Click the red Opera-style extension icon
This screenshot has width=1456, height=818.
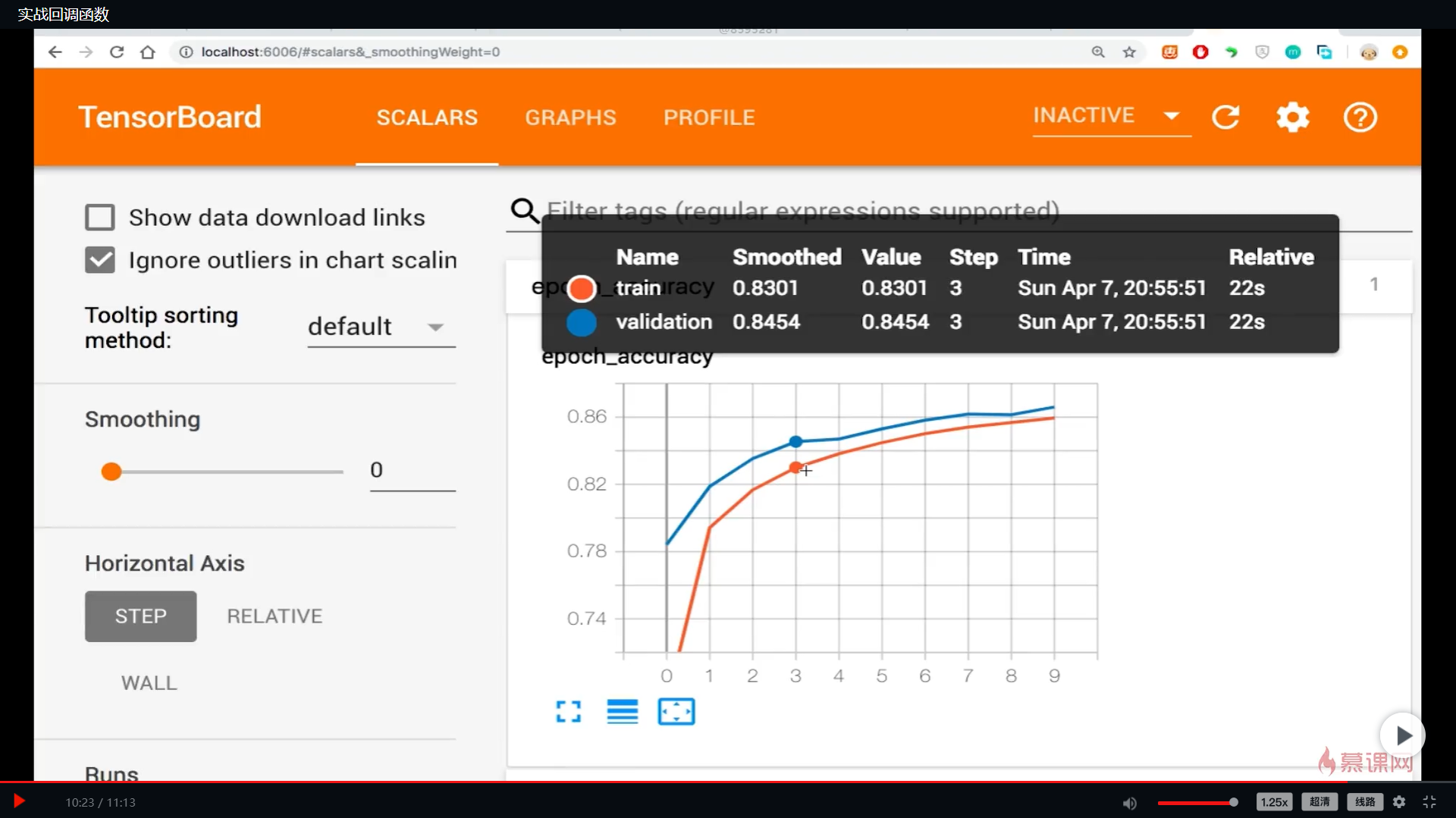point(1200,52)
